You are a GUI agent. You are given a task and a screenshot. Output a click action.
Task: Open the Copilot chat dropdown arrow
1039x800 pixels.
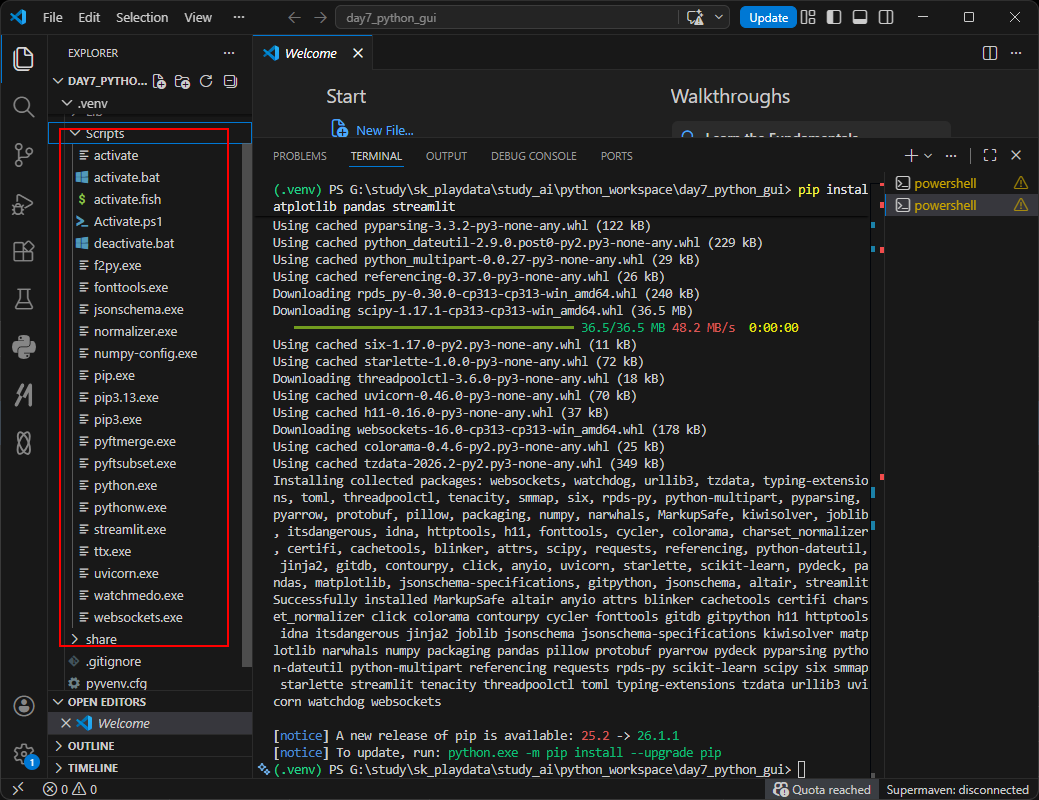tap(718, 17)
